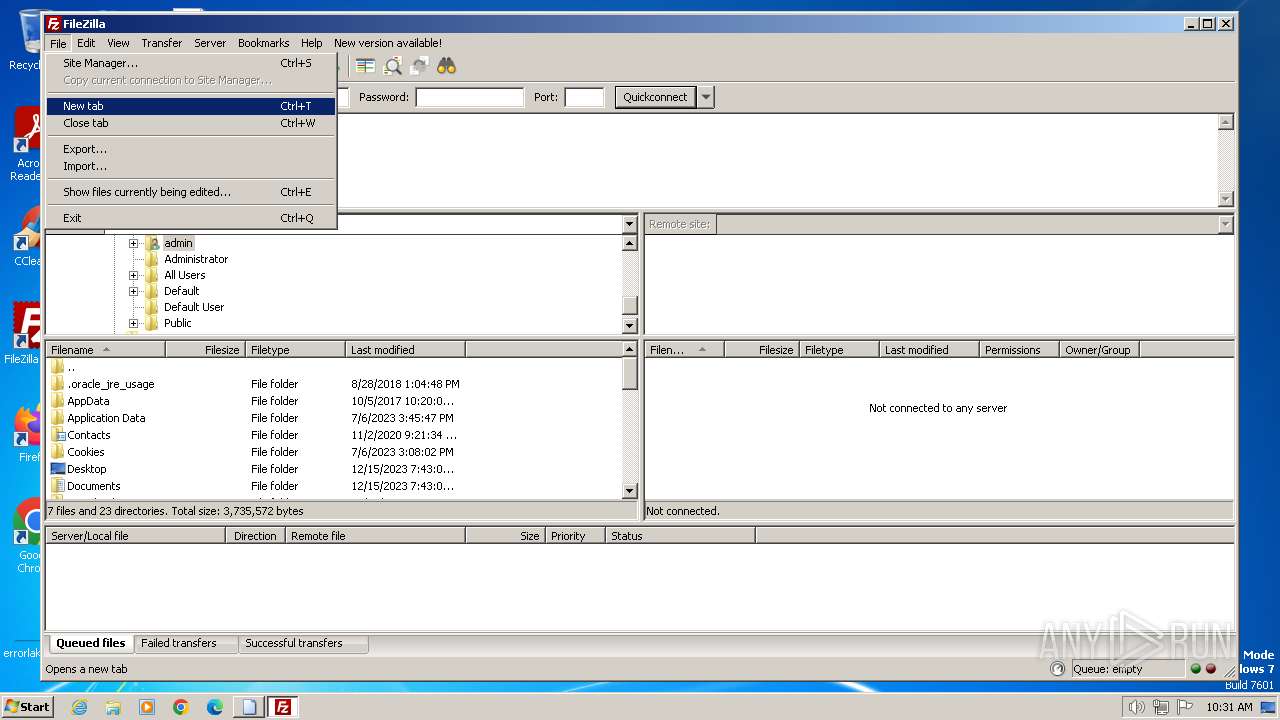Click the Quickconnect button
This screenshot has width=1280, height=720.
(655, 97)
